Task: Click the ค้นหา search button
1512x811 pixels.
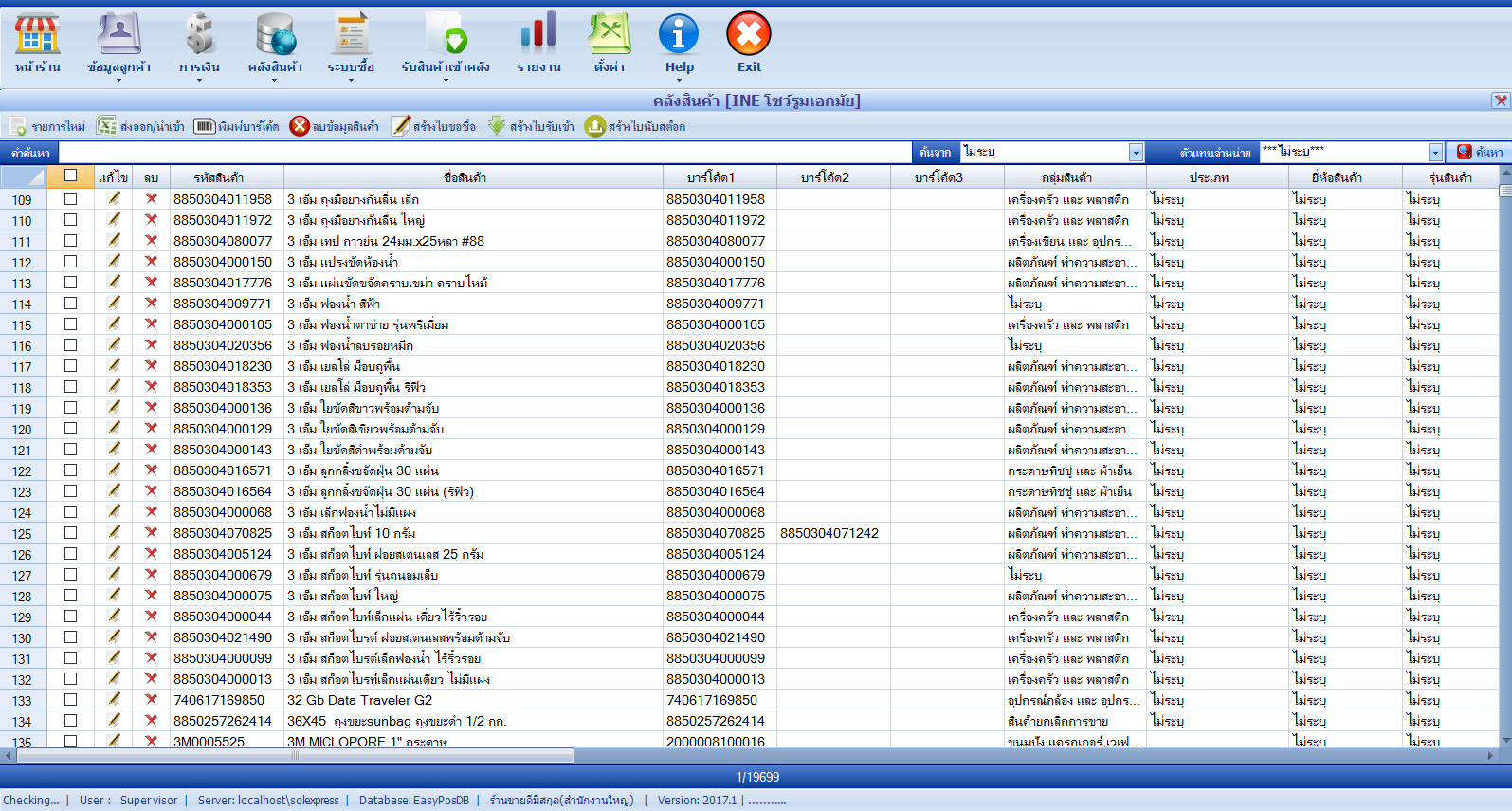Action: tap(1479, 152)
